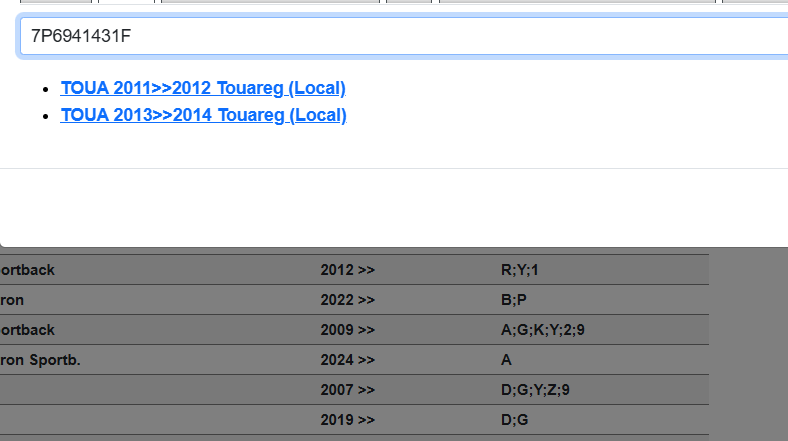Click the 'ron' model cell in 2022 row
Image resolution: width=788 pixels, height=441 pixels.
(x=13, y=300)
